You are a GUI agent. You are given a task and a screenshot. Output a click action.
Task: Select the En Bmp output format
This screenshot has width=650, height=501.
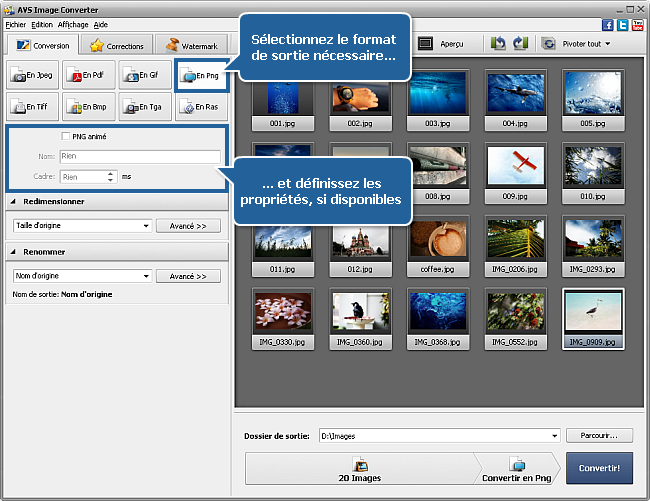[x=89, y=107]
